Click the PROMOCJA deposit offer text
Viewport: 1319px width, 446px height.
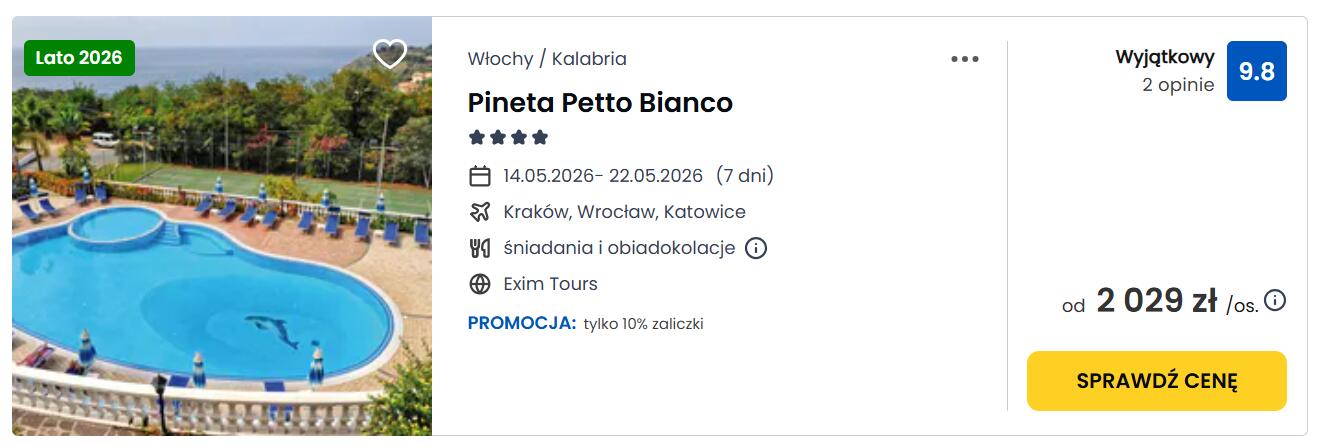(586, 323)
